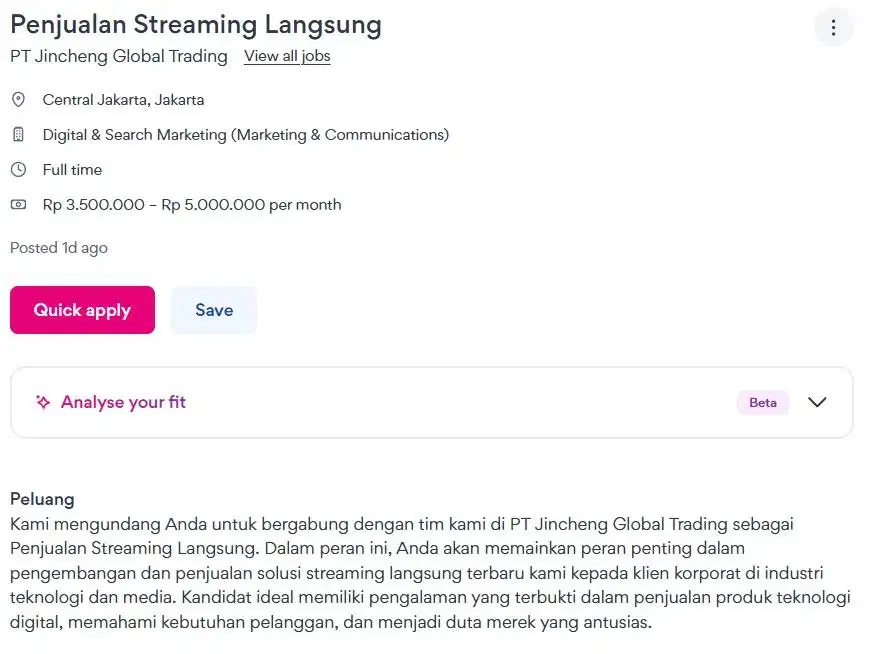Image resolution: width=890 pixels, height=654 pixels.
Task: Click Quick apply for this job
Action: click(82, 310)
